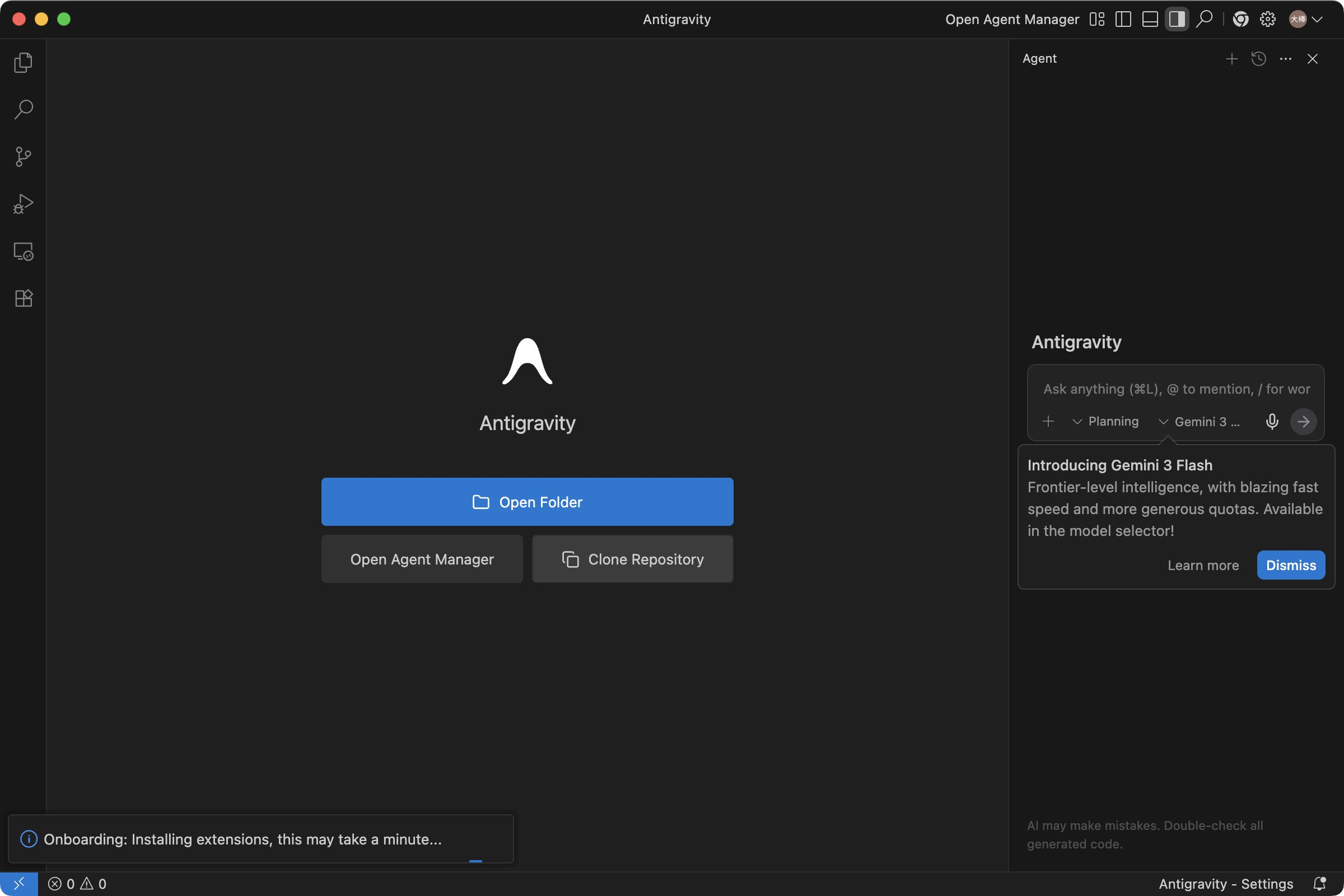Open the Source Control view
This screenshot has width=1344, height=896.
pyautogui.click(x=23, y=157)
